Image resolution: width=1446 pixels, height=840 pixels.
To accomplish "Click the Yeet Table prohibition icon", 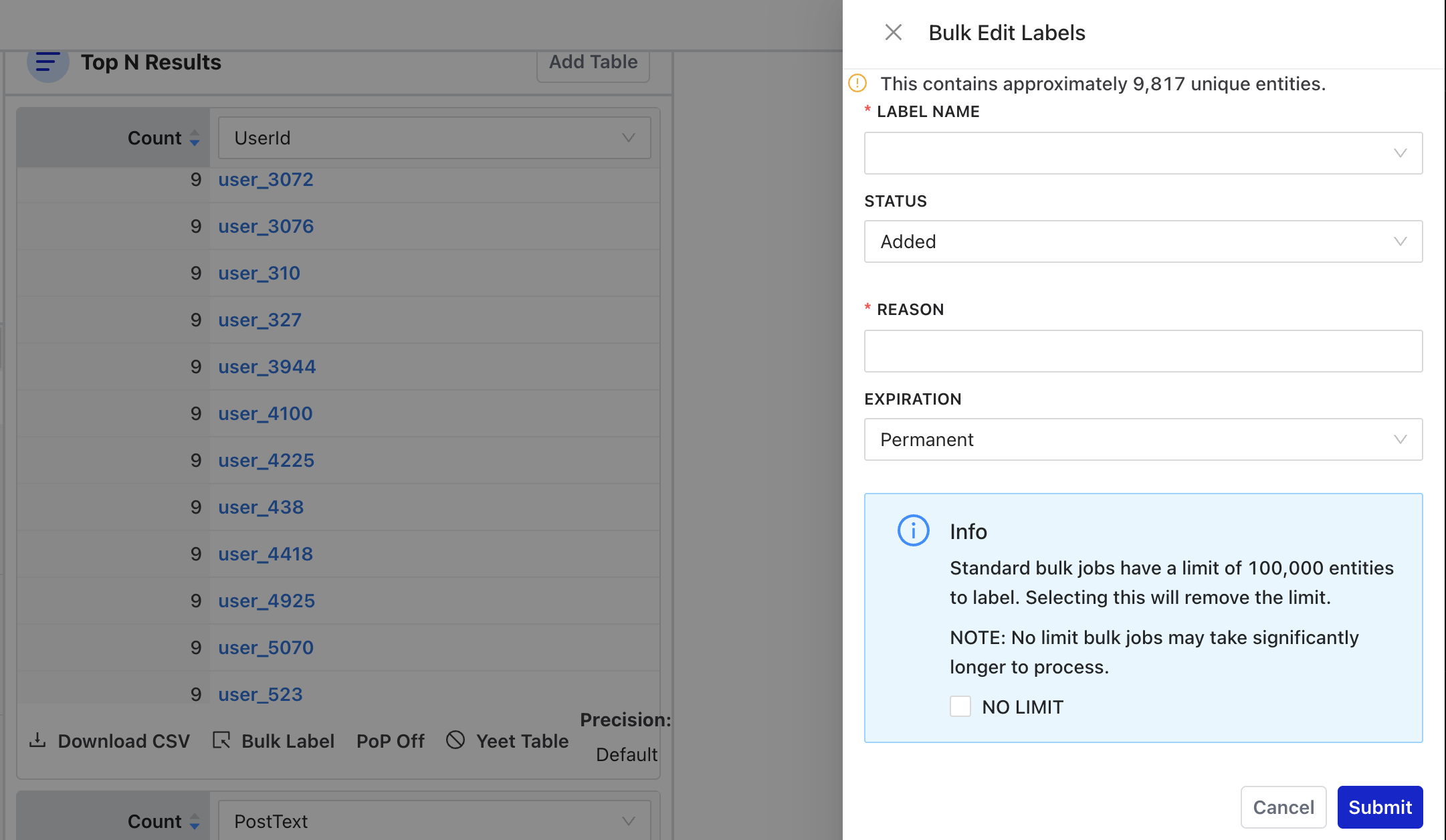I will coord(456,740).
